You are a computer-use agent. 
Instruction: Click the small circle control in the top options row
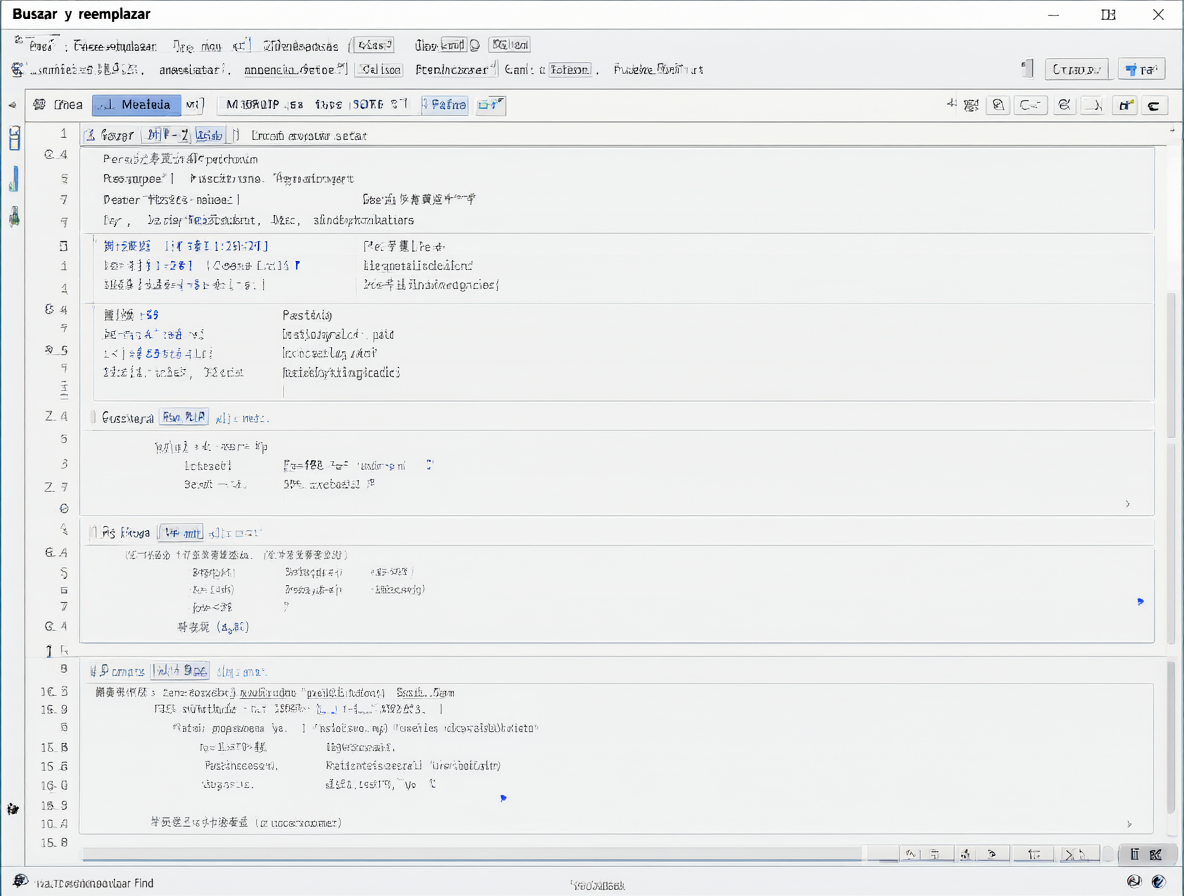pos(475,45)
